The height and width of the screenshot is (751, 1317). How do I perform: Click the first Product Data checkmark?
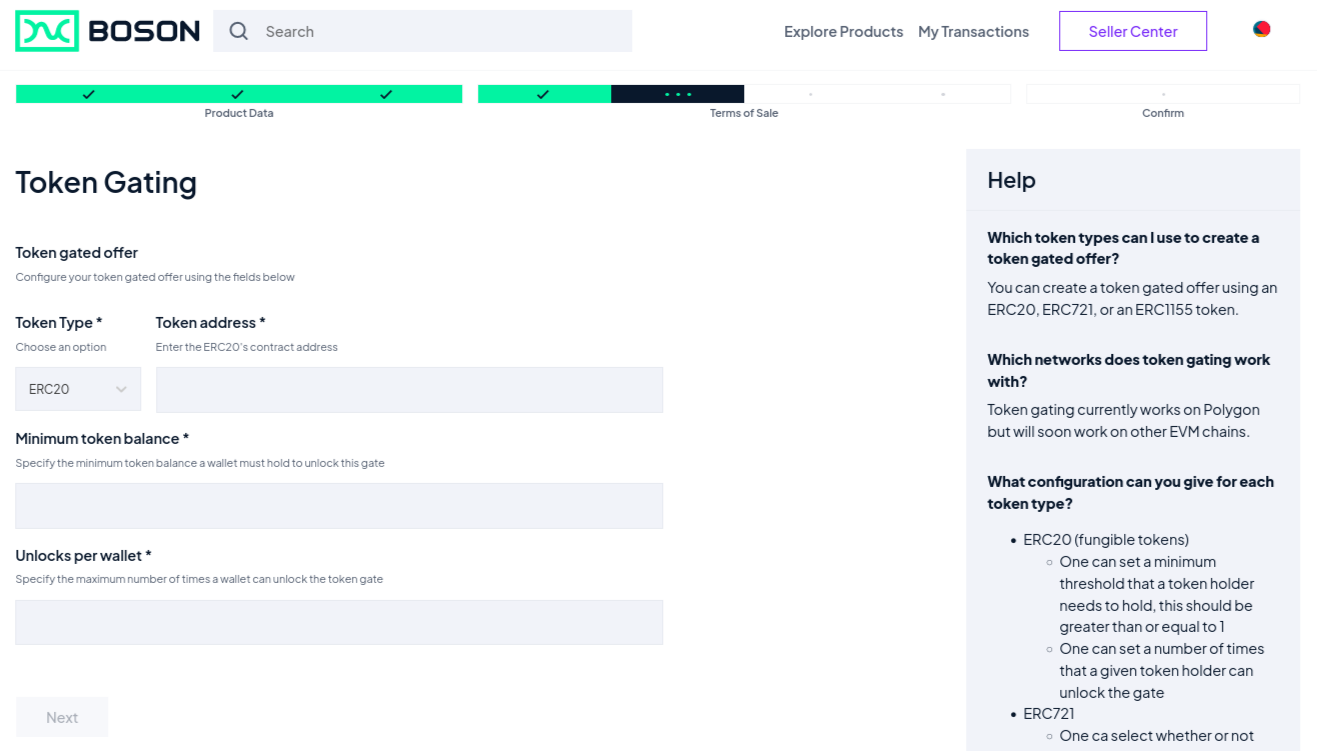(89, 93)
